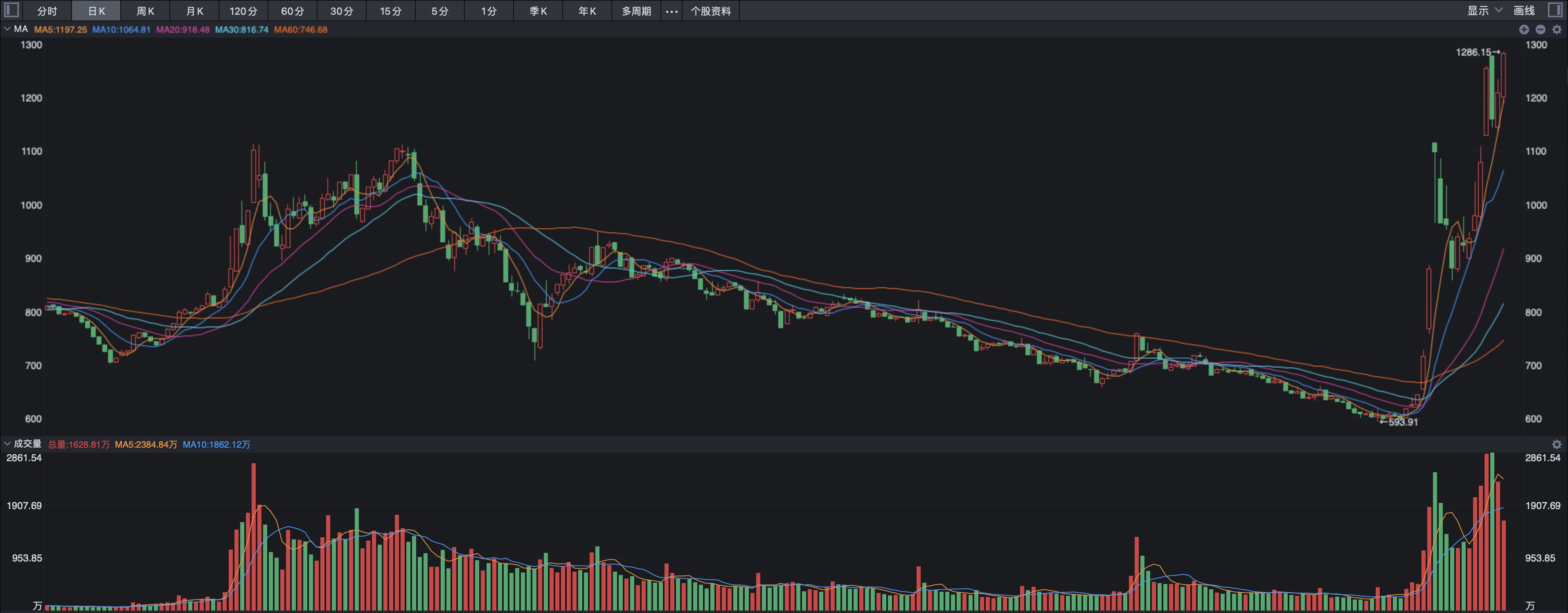Click the 1286.15 high price marker

(x=1473, y=52)
